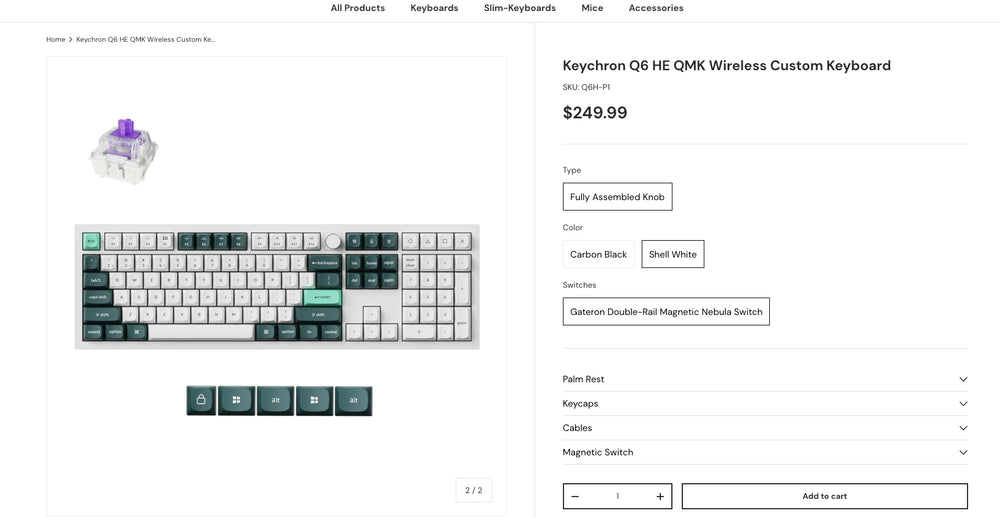Expand the Keycaps section chevron
The width and height of the screenshot is (1000, 518).
click(x=963, y=404)
